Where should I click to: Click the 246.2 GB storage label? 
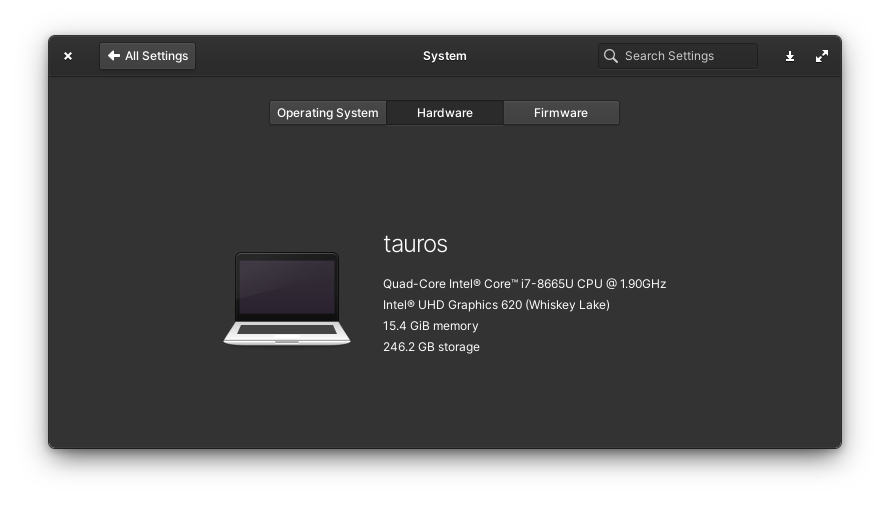tap(431, 347)
